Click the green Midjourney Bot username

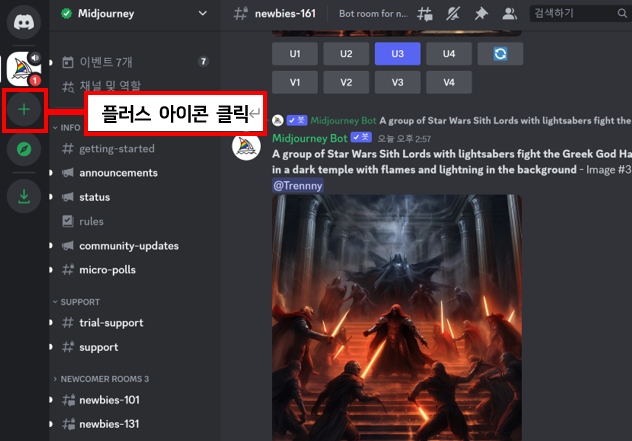[310, 138]
